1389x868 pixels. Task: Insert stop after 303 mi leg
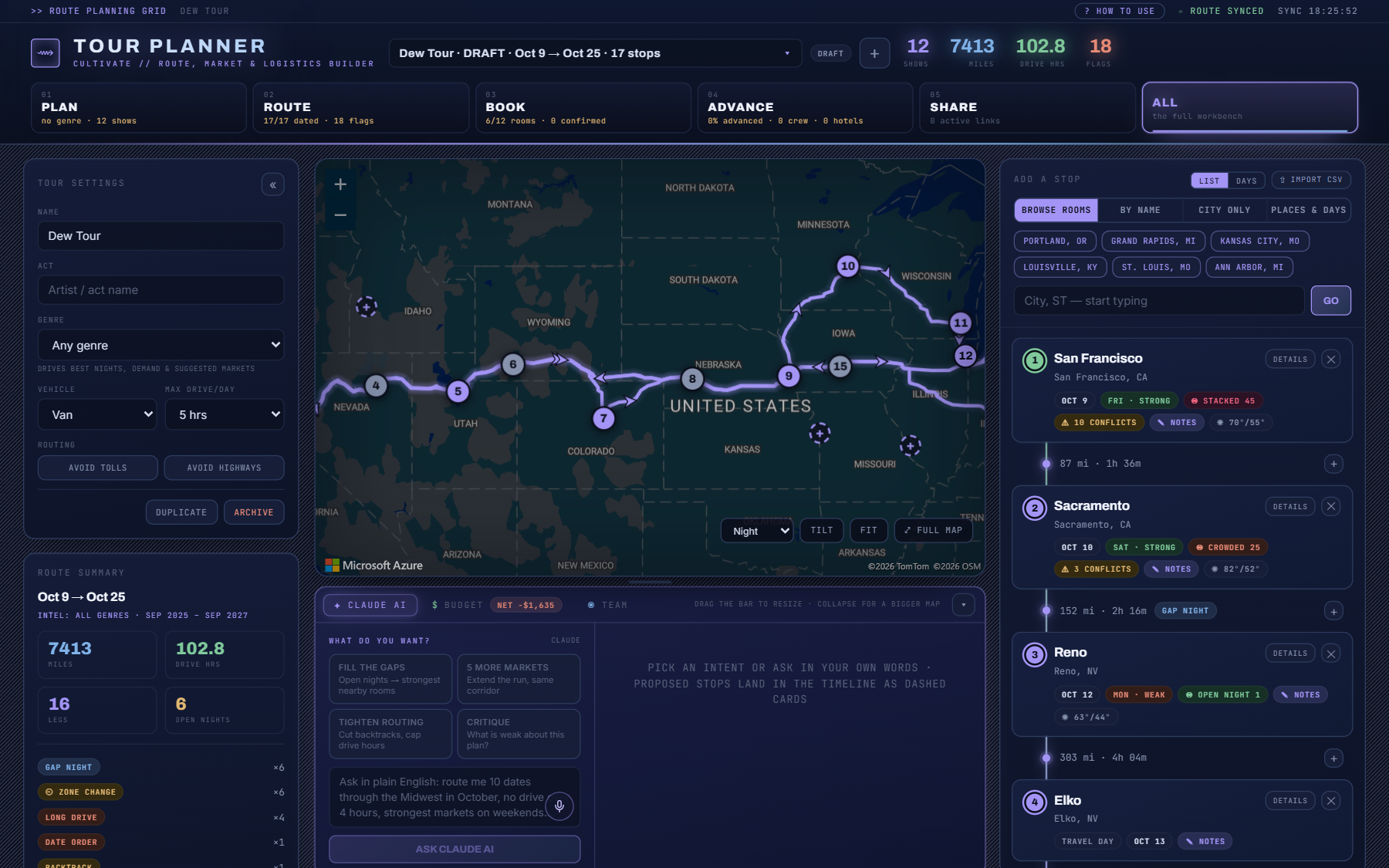pyautogui.click(x=1333, y=758)
